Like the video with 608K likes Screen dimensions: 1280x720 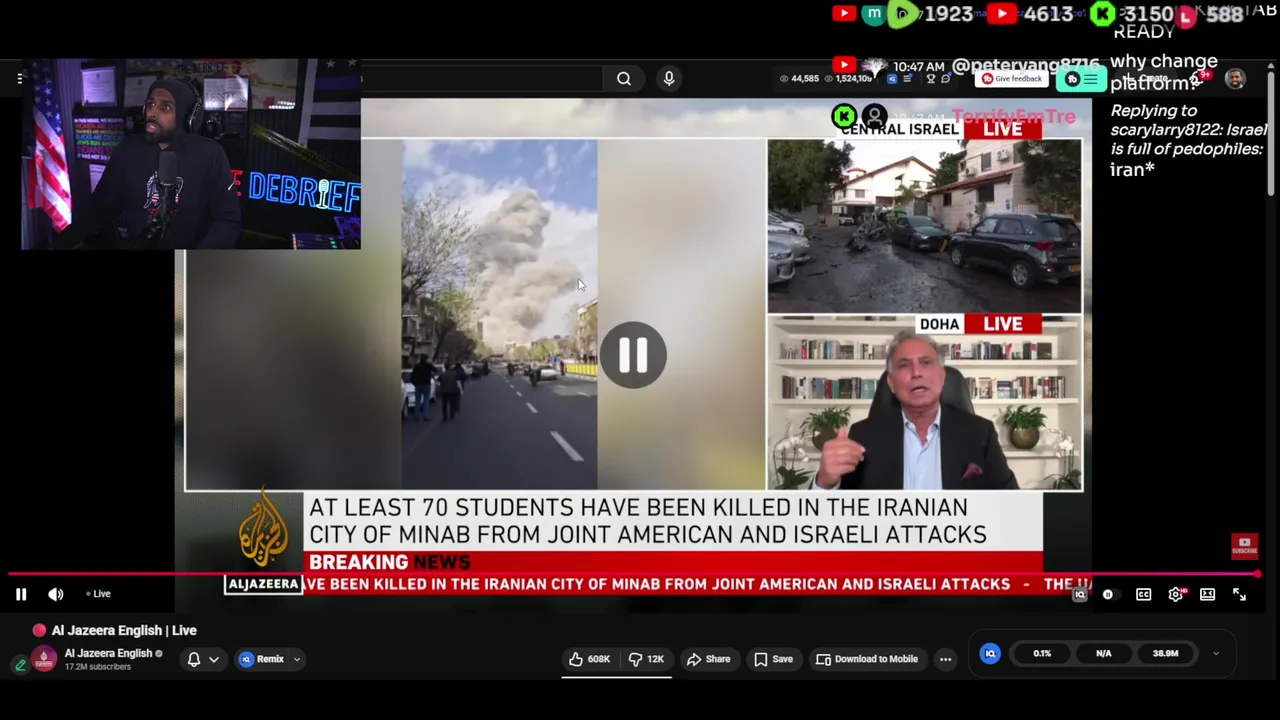[588, 659]
